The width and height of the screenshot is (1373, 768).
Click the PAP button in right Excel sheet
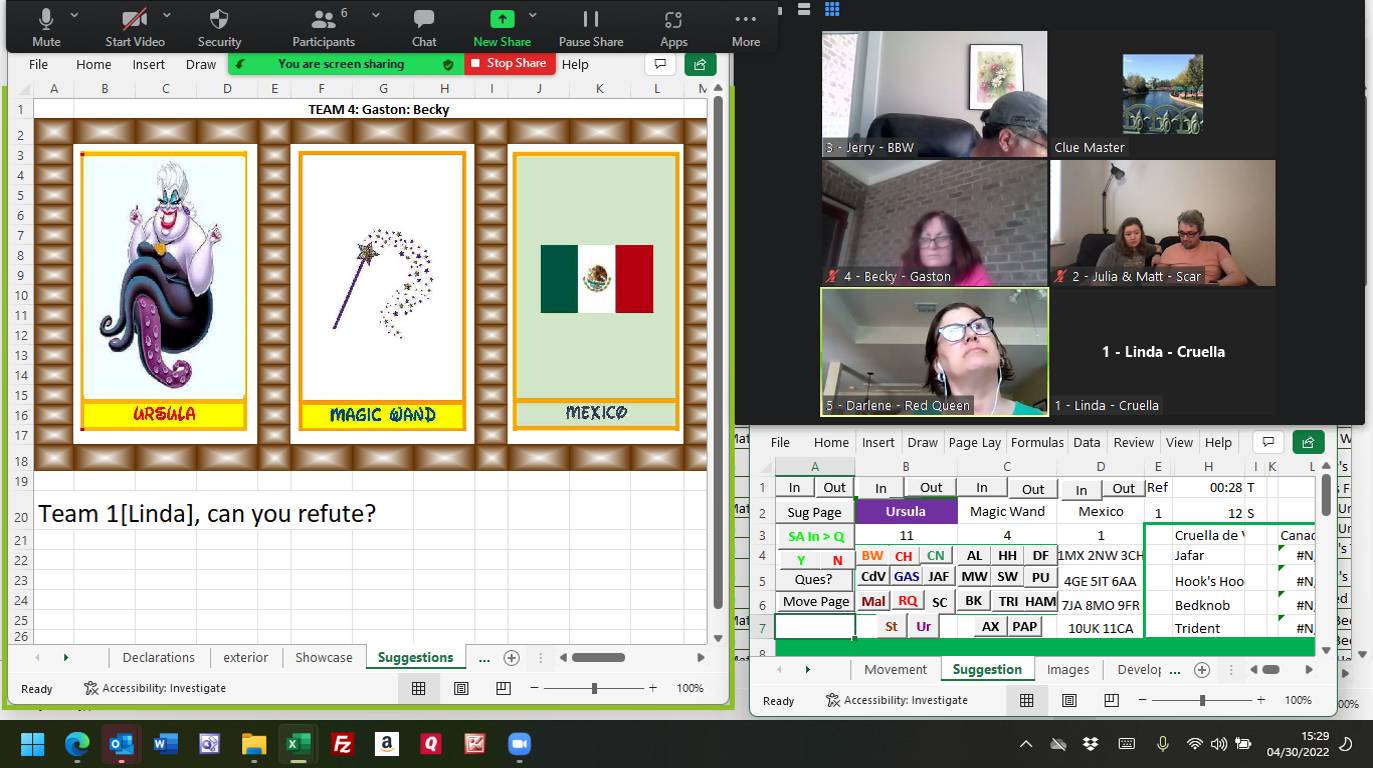pos(1024,627)
